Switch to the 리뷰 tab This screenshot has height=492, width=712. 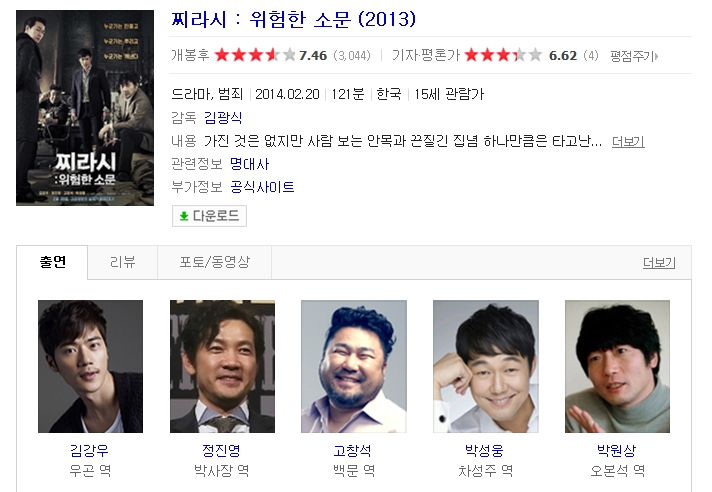pos(123,262)
